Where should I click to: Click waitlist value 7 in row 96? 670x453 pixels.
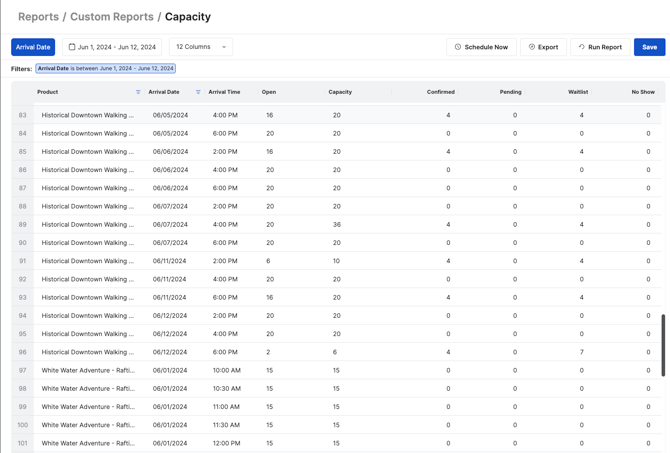tap(582, 352)
